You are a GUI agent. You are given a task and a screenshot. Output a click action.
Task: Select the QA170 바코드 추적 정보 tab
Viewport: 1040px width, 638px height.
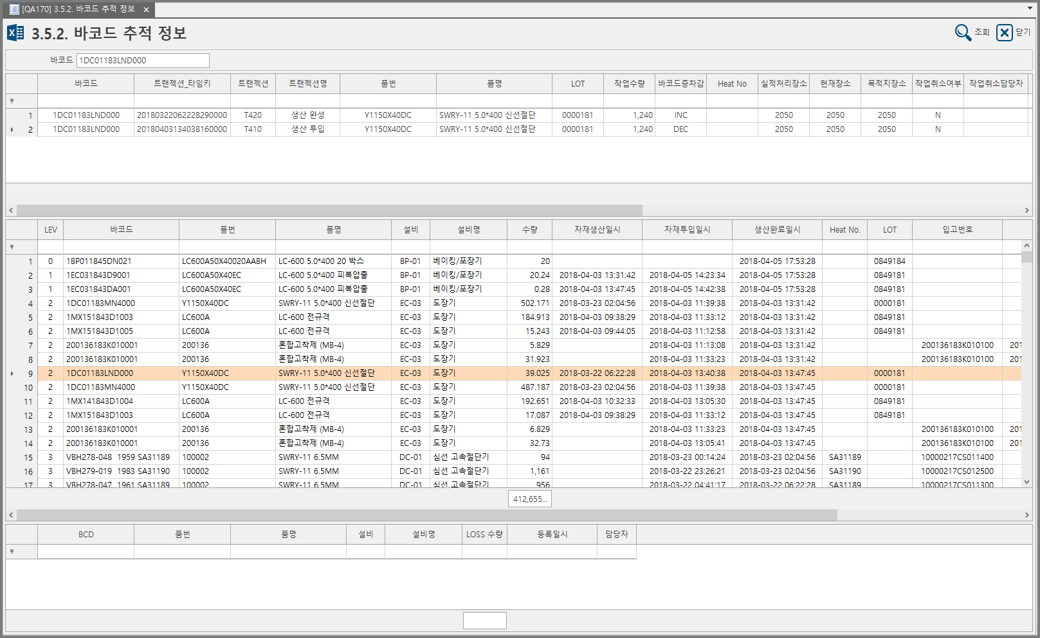coord(78,9)
